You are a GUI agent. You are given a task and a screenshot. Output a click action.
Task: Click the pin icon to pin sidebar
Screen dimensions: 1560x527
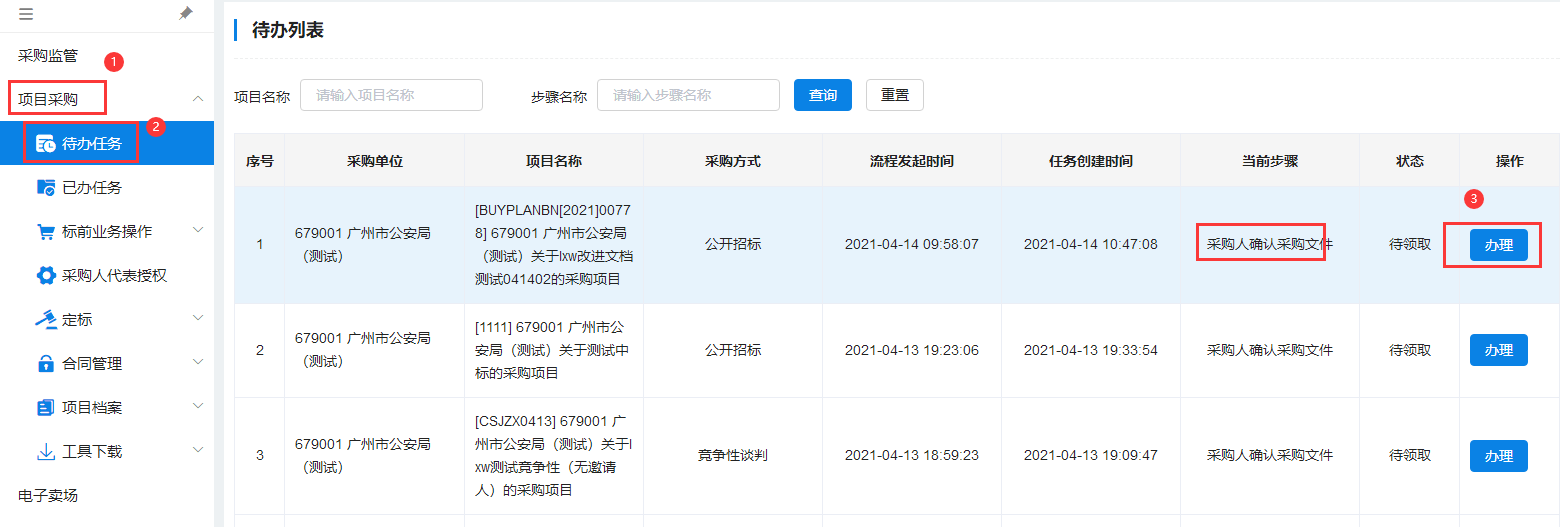pos(186,13)
